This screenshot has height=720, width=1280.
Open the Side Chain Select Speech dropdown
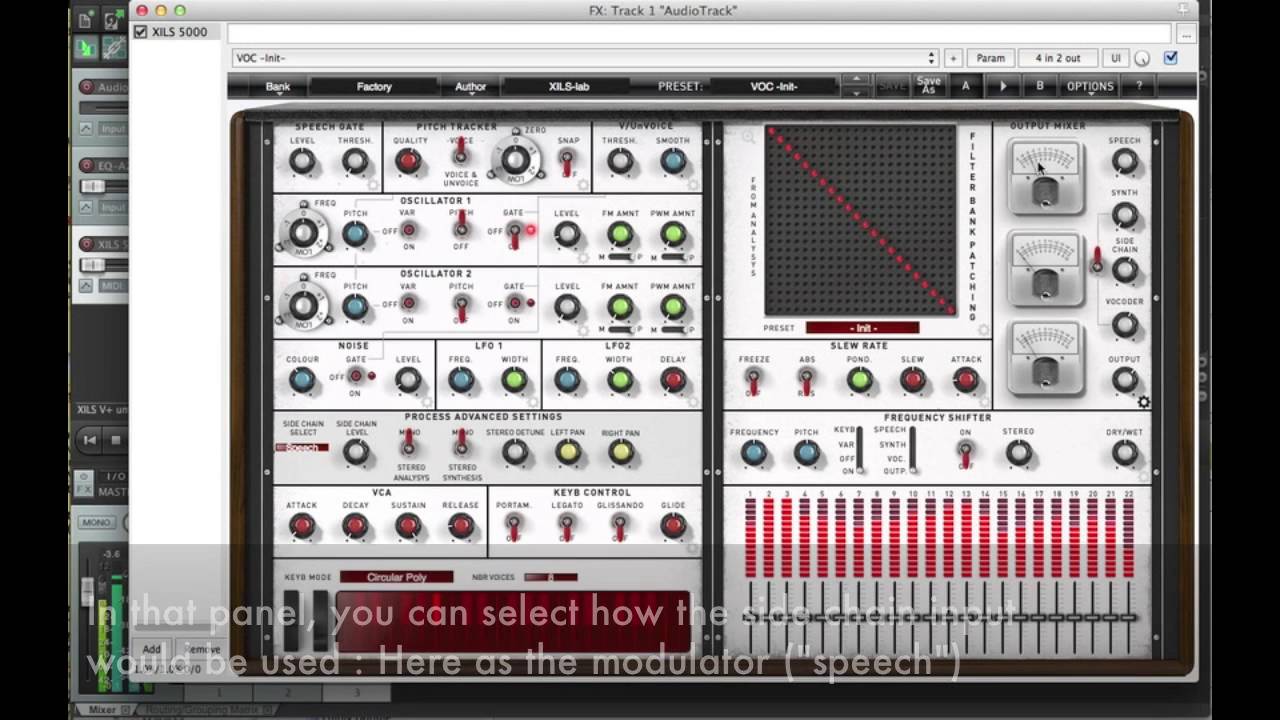click(302, 447)
